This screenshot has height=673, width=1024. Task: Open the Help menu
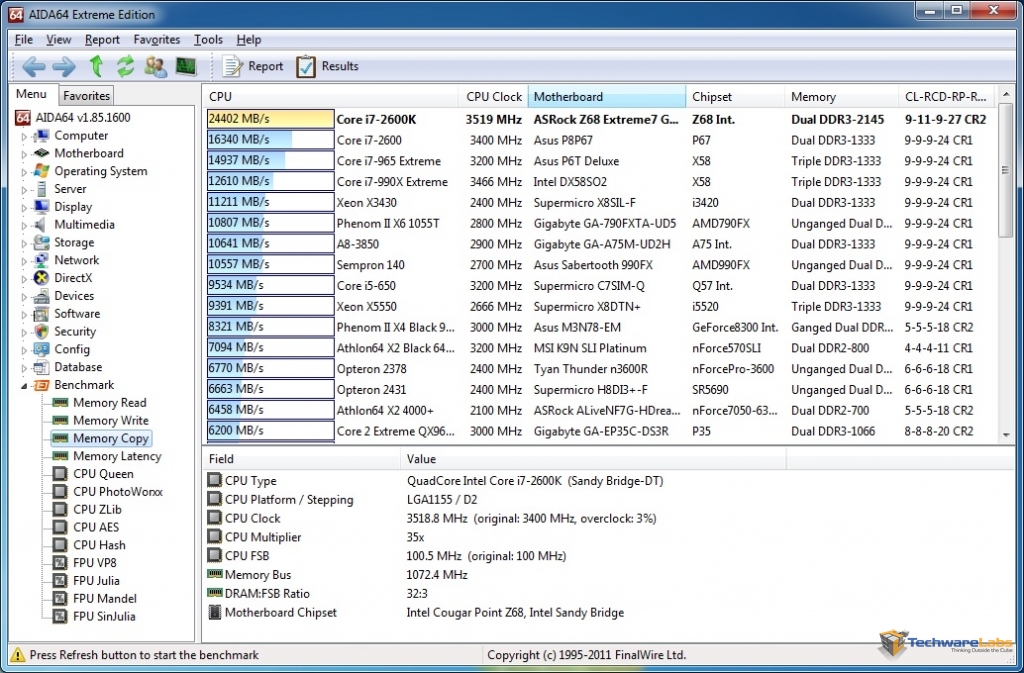249,40
